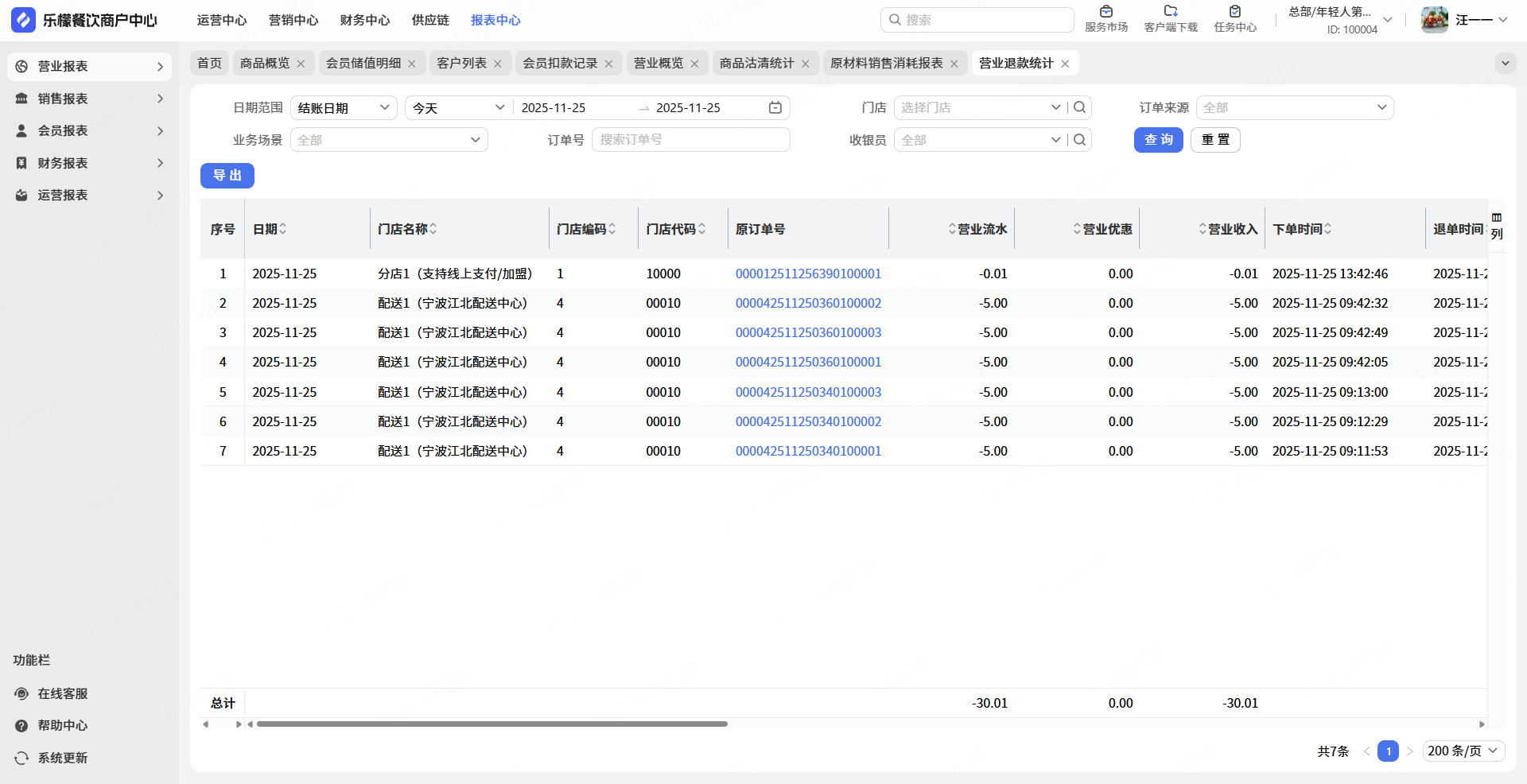Viewport: 1527px width, 784px height.
Task: Open the 服务市场 service market icon
Action: [1105, 12]
